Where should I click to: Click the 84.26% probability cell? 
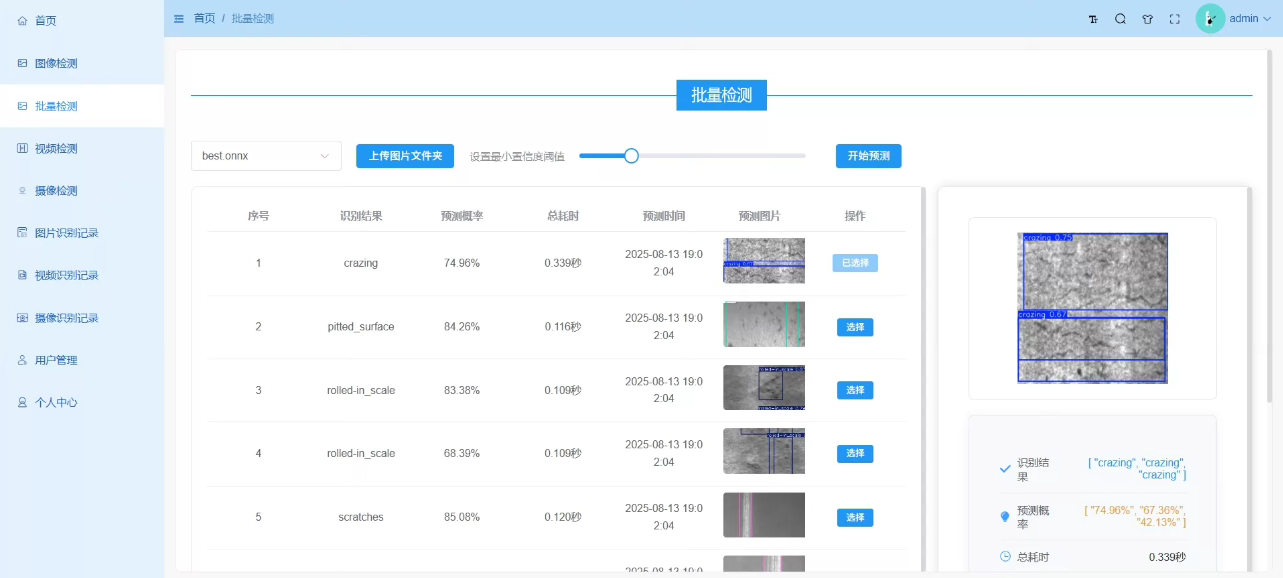462,327
